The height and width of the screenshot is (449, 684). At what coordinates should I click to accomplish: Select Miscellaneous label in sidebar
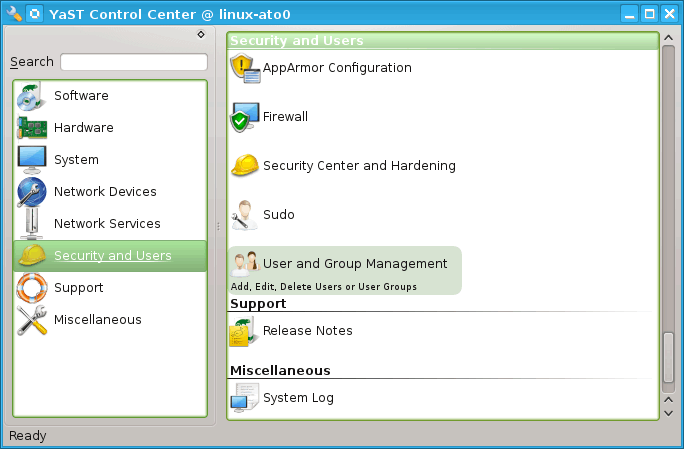[x=98, y=319]
